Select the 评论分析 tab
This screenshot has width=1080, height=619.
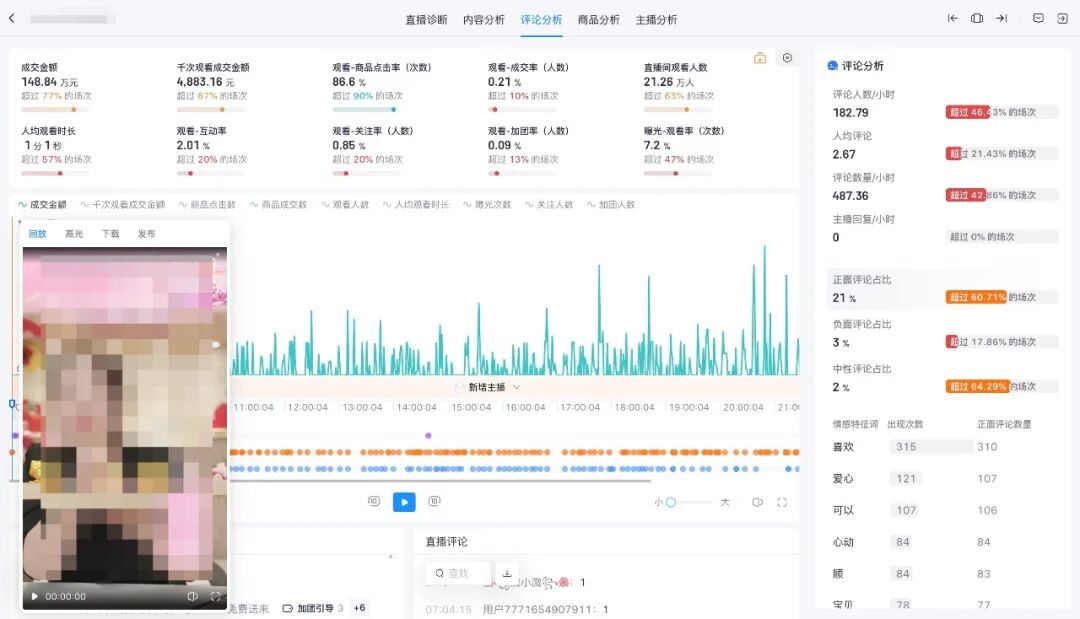click(541, 20)
